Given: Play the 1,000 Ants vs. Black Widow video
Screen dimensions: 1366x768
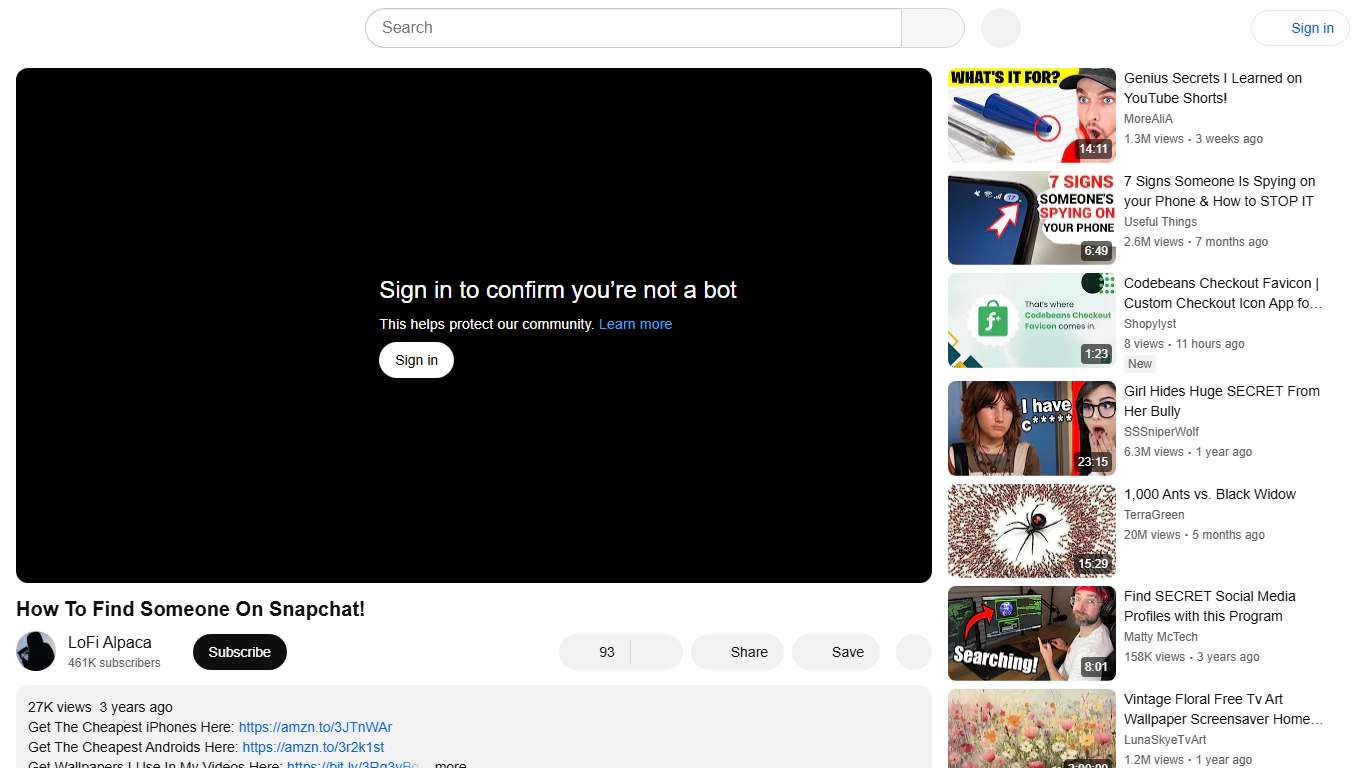Looking at the screenshot, I should [1031, 530].
